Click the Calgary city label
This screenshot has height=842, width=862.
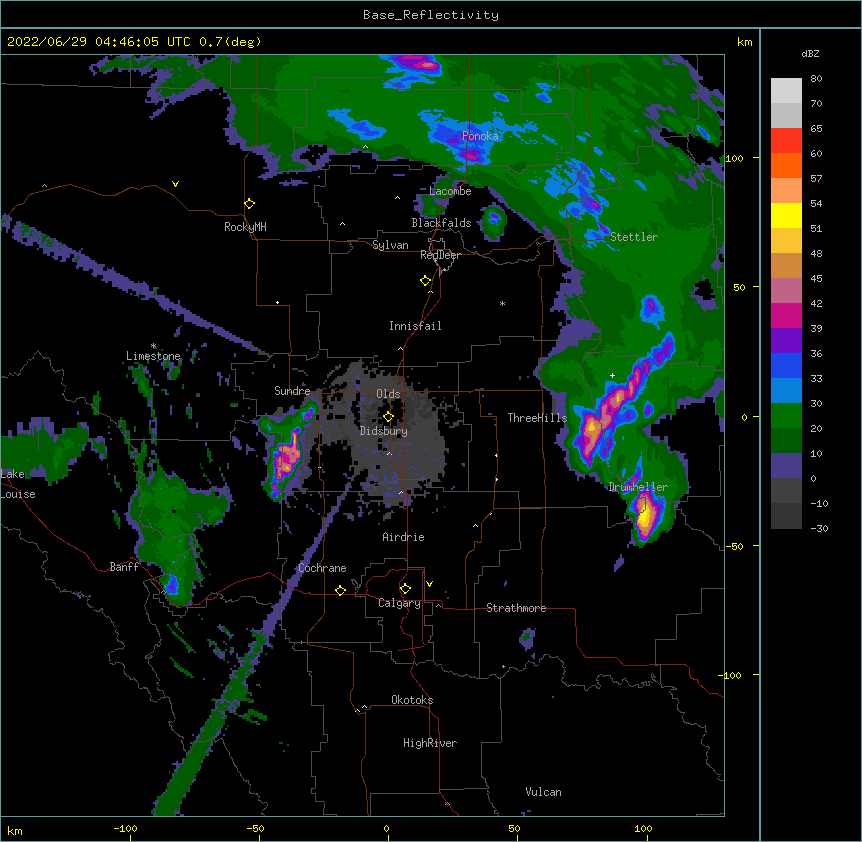coord(400,603)
